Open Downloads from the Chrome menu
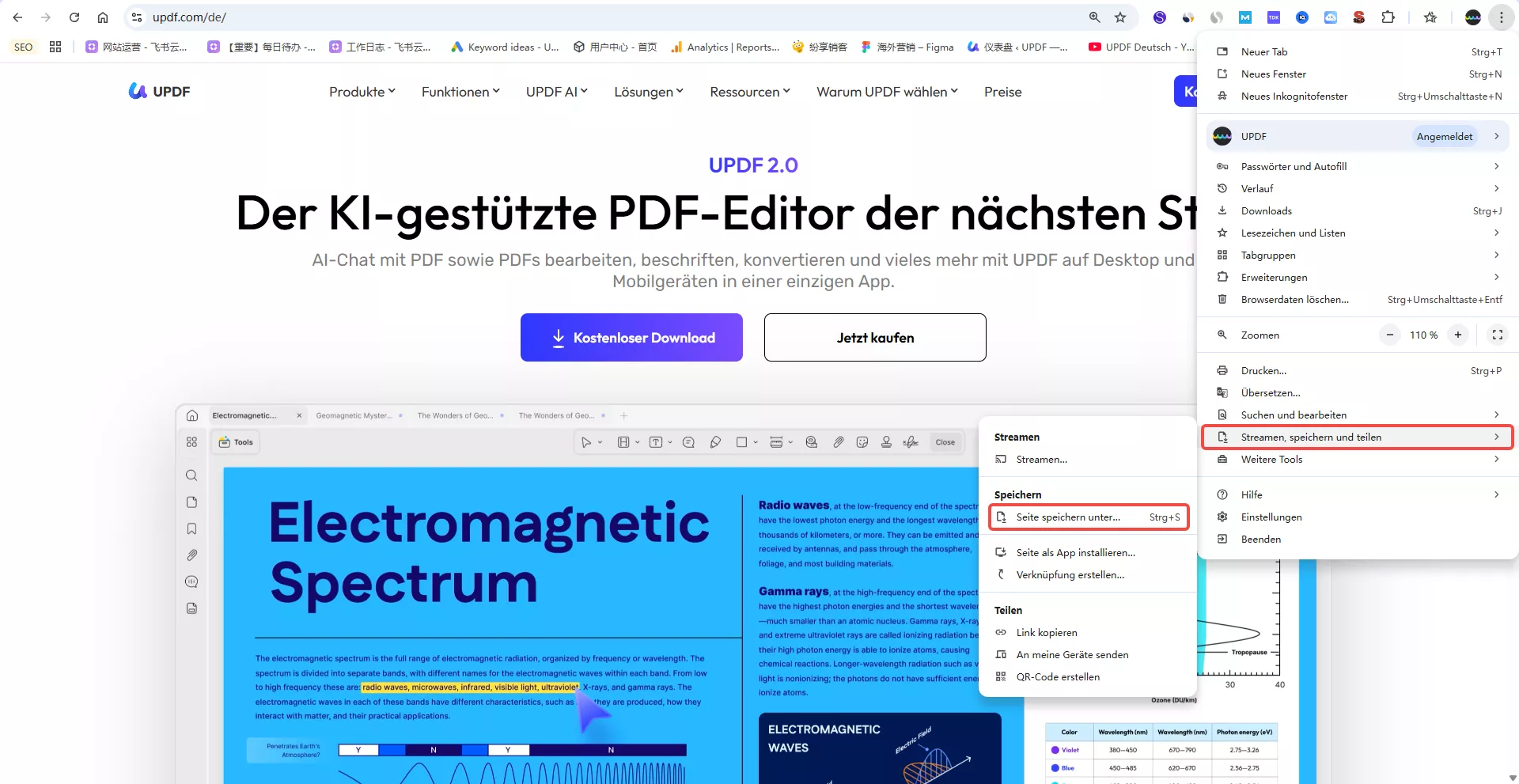 pos(1358,210)
